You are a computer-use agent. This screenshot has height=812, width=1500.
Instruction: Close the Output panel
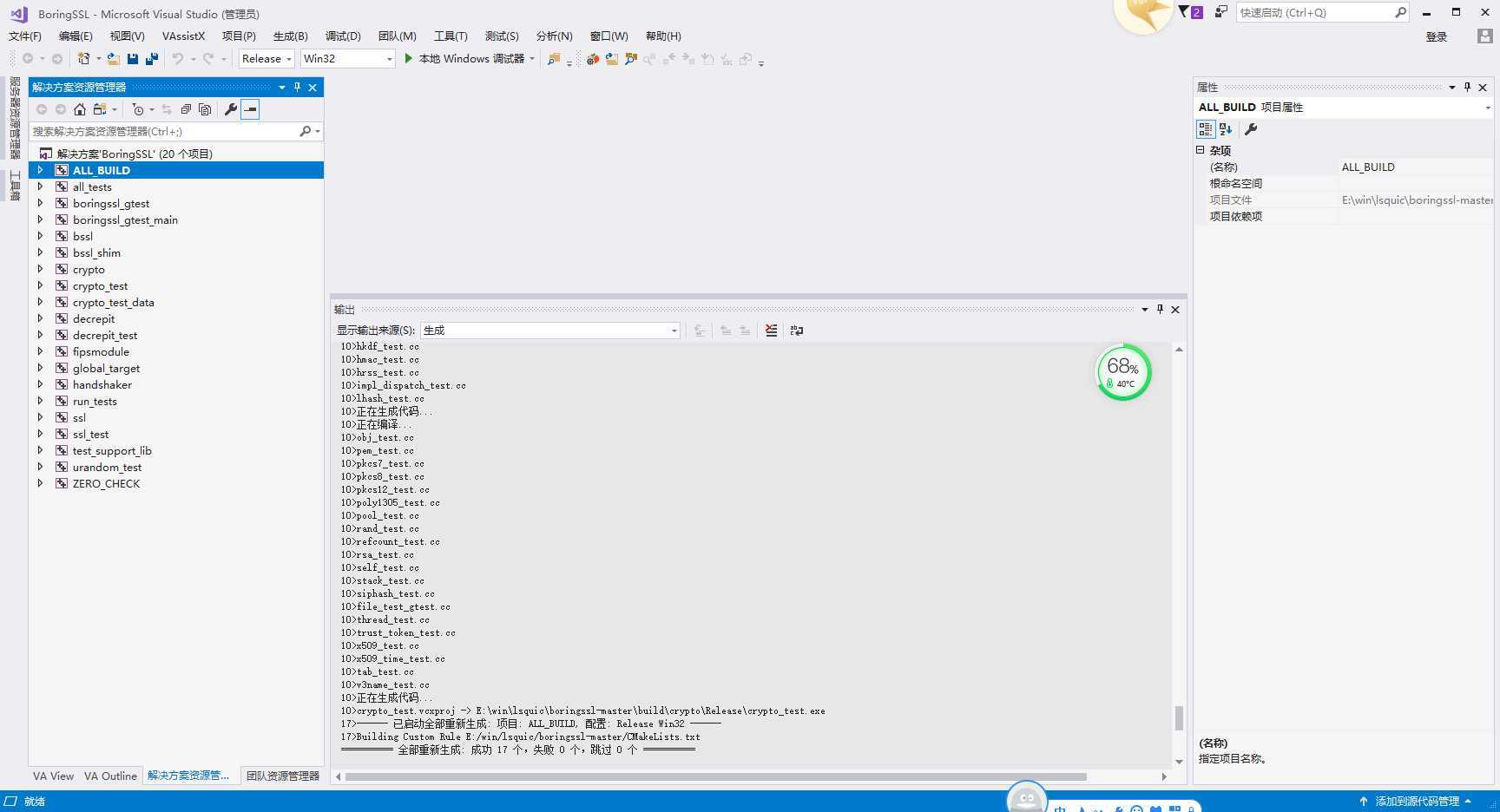[1175, 309]
